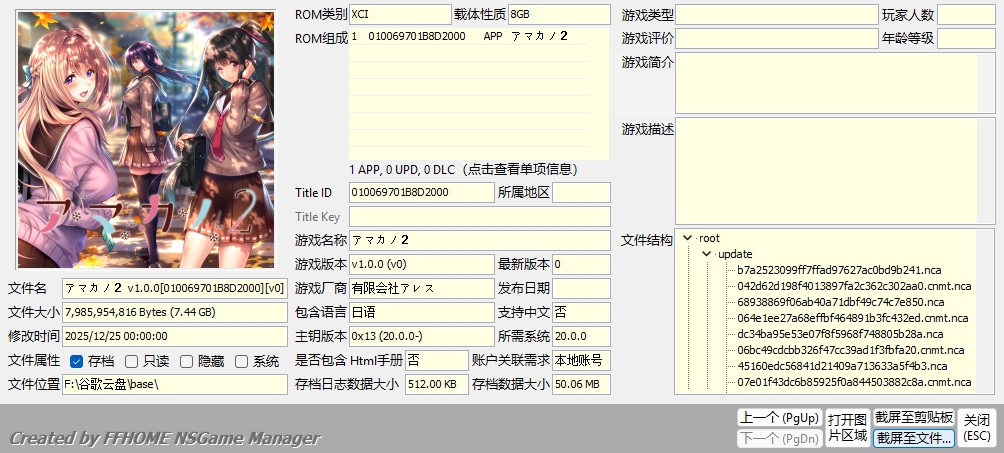Click the 文件名 filename field
Image resolution: width=1004 pixels, height=453 pixels.
(175, 288)
